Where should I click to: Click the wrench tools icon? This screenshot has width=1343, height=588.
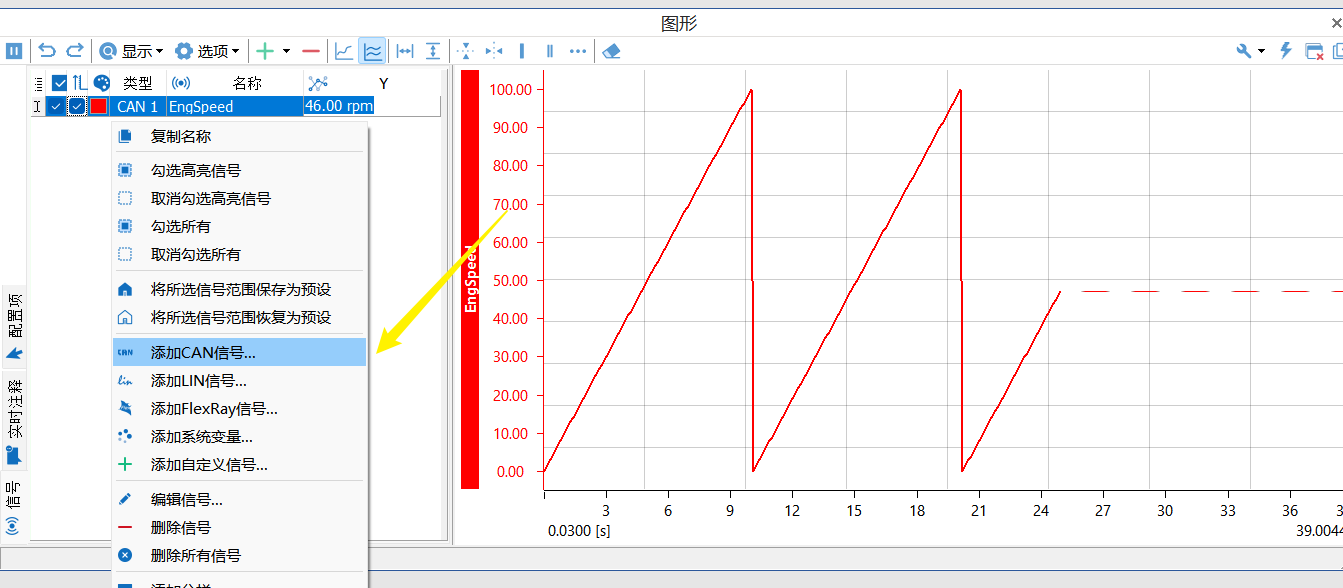coord(1244,50)
